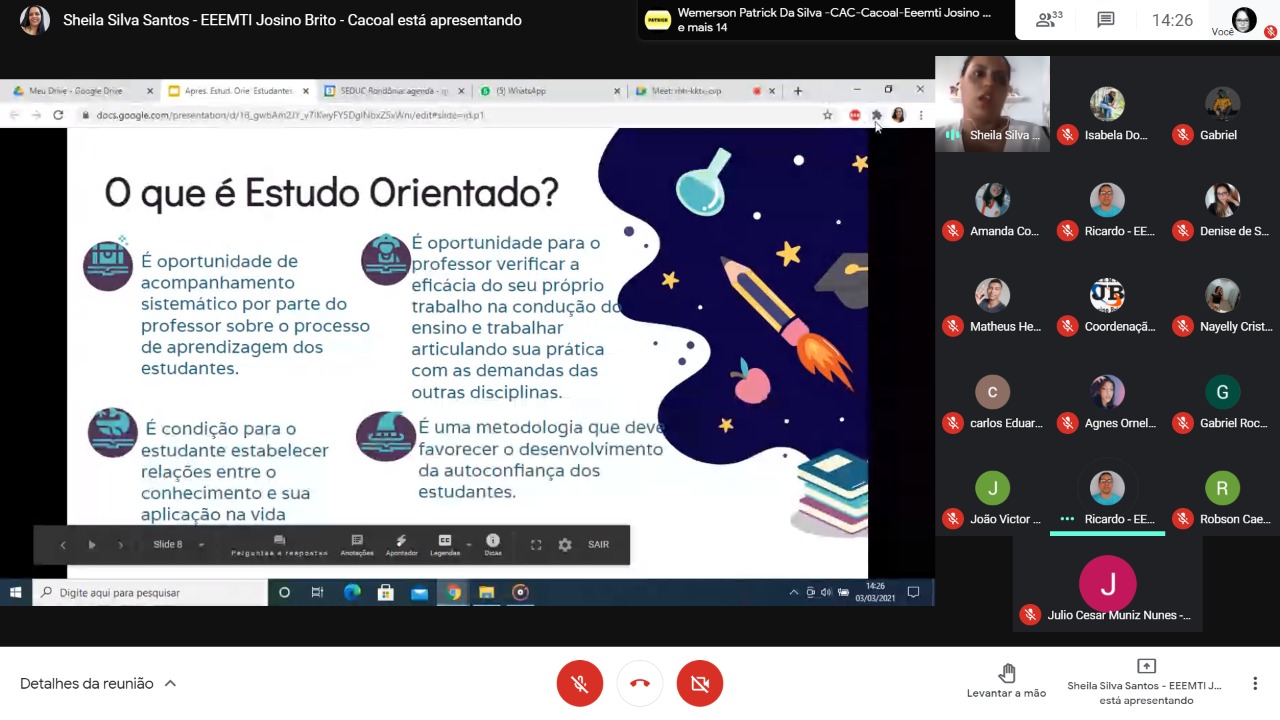Screen dimensions: 1280x720
Task: Open a new Chrome tab with plus button
Action: (797, 91)
